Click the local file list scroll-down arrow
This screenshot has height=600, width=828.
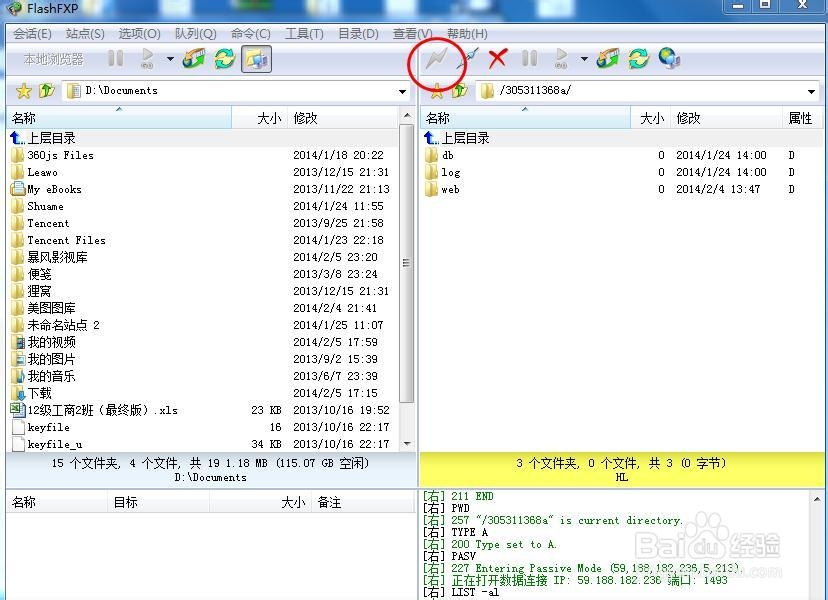click(x=407, y=444)
